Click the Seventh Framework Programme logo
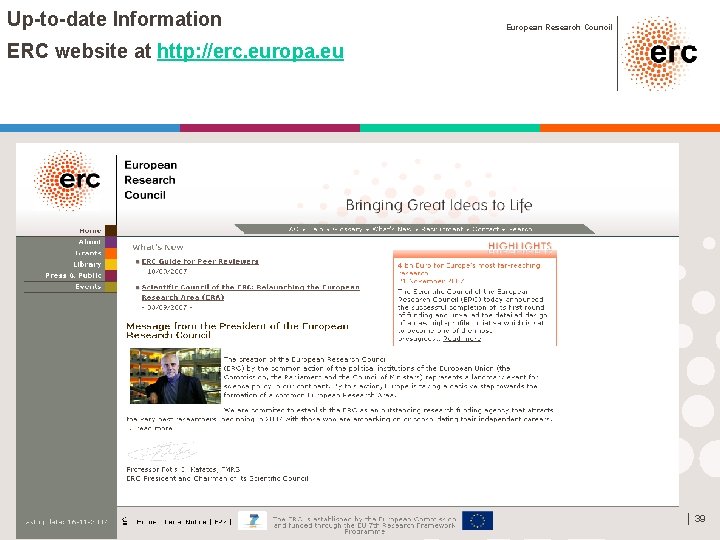This screenshot has width=720, height=540. (253, 522)
